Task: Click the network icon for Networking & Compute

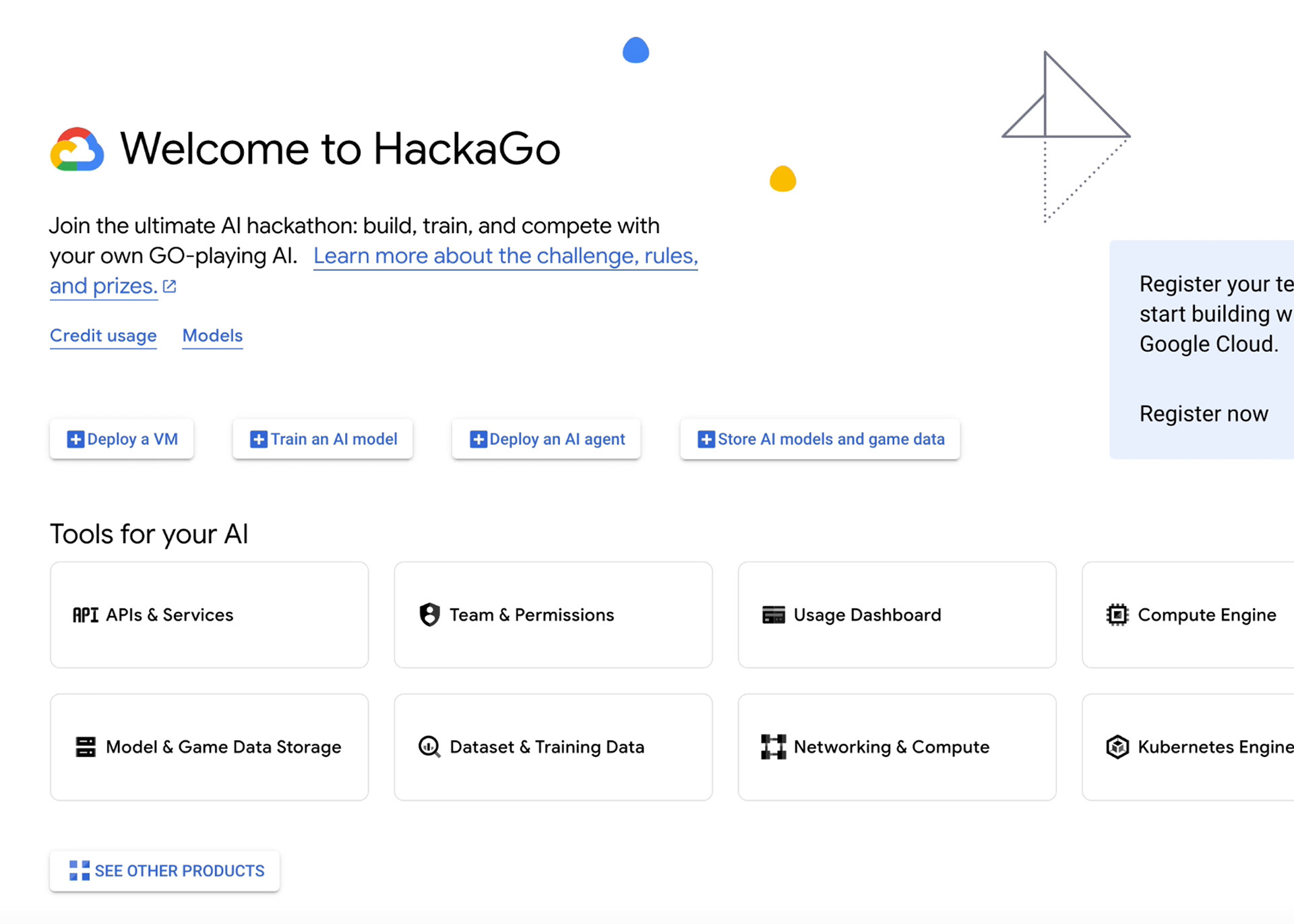Action: point(774,747)
